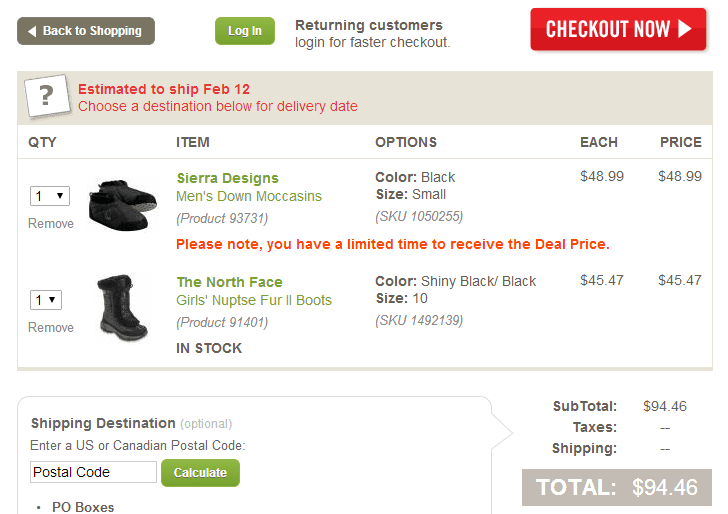Click the Postal Code input field
This screenshot has width=728, height=514.
pyautogui.click(x=93, y=472)
